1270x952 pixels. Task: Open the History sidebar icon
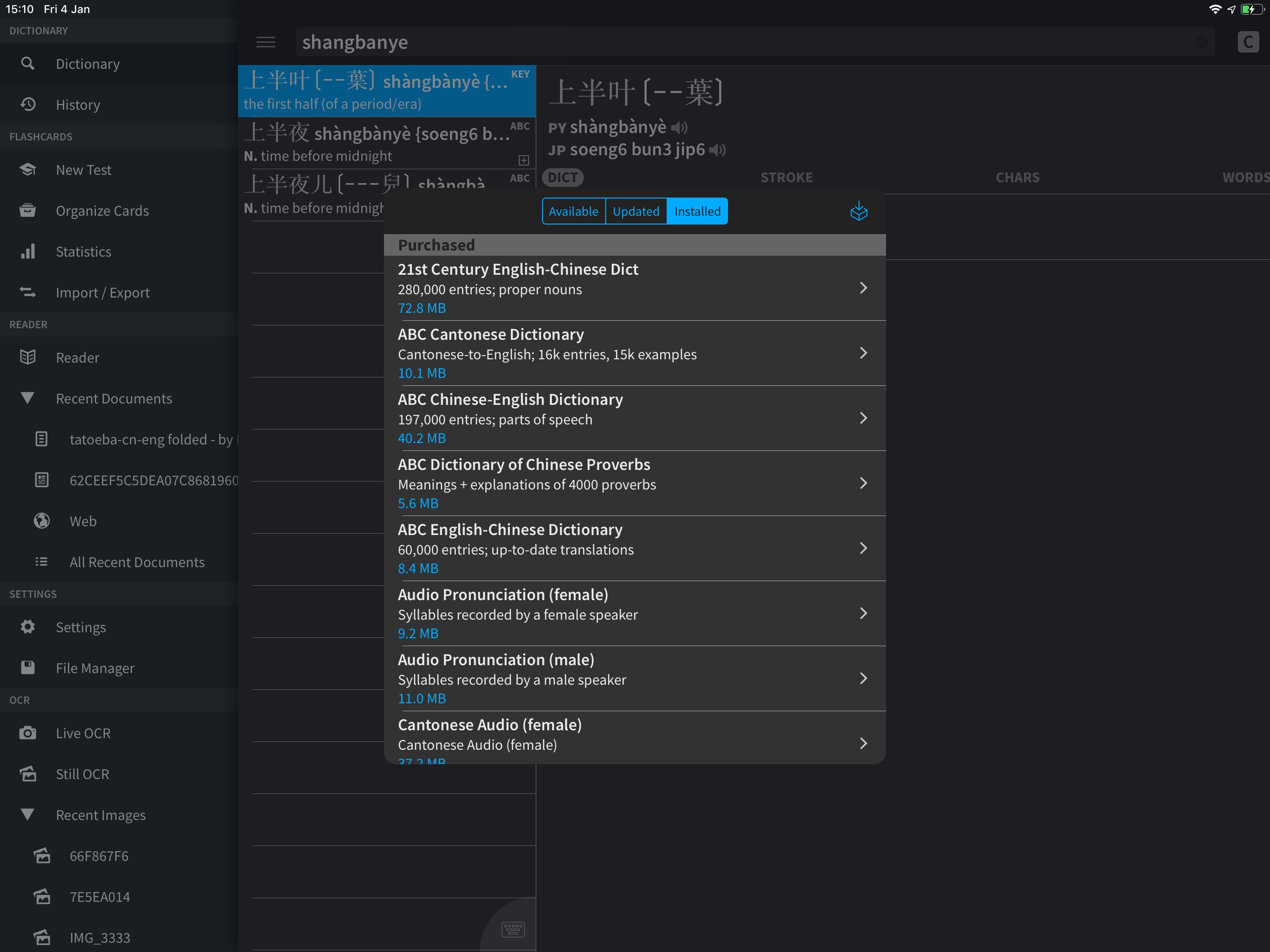[27, 105]
